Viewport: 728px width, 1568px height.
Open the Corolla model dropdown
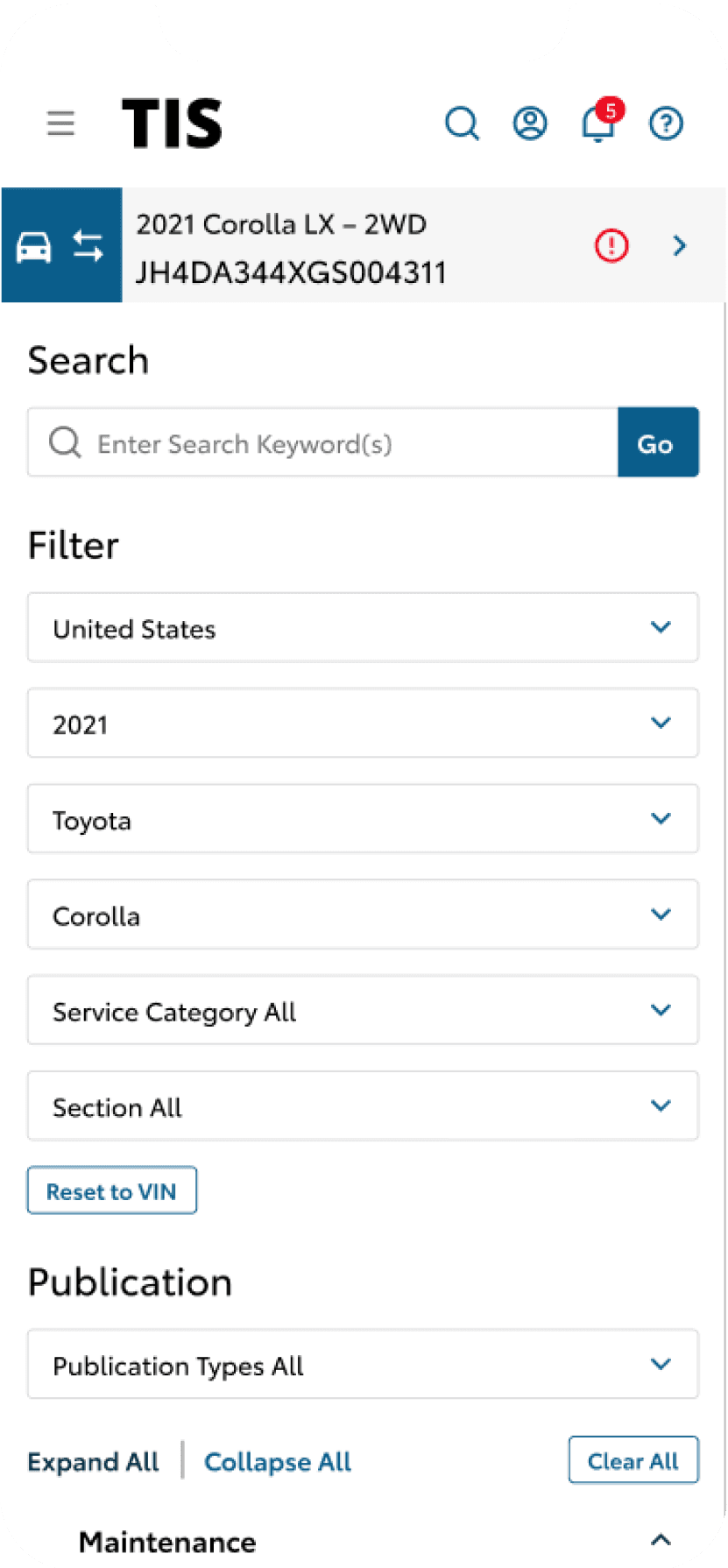pos(363,915)
